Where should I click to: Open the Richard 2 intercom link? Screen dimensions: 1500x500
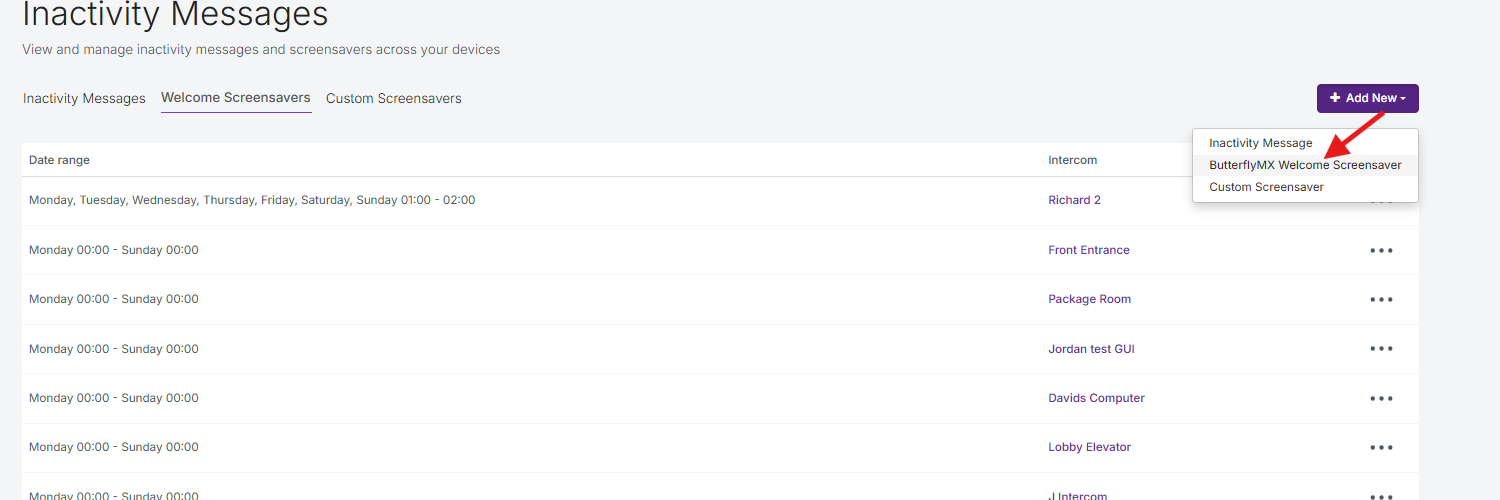pyautogui.click(x=1074, y=200)
